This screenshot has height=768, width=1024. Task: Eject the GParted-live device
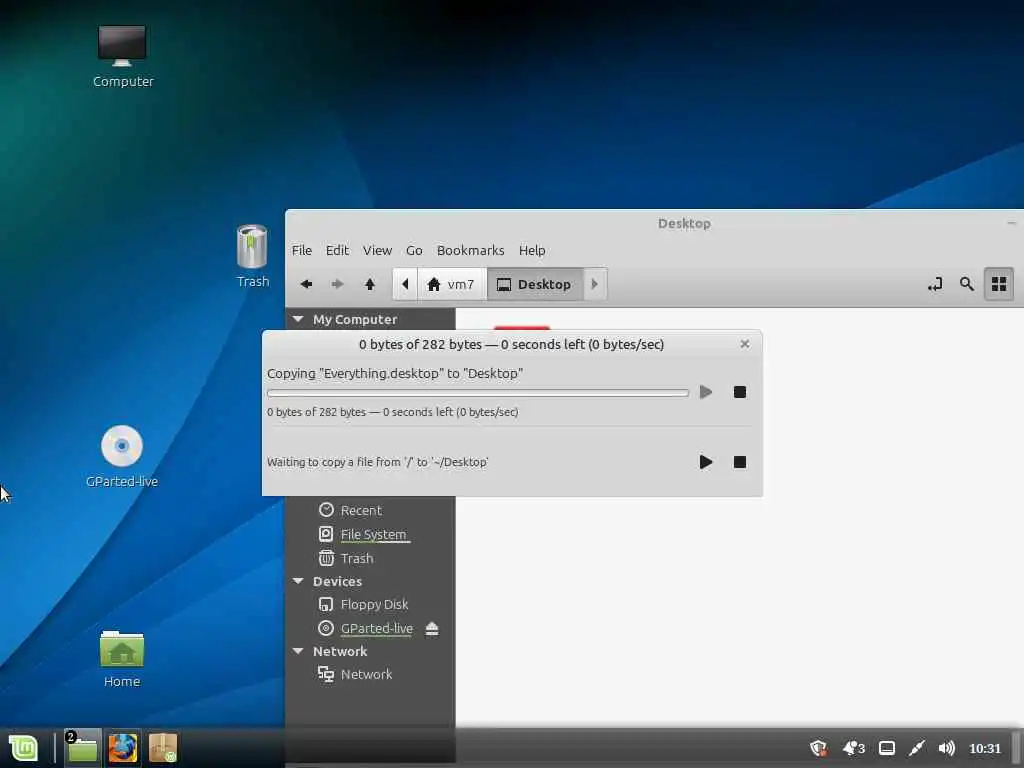(432, 628)
